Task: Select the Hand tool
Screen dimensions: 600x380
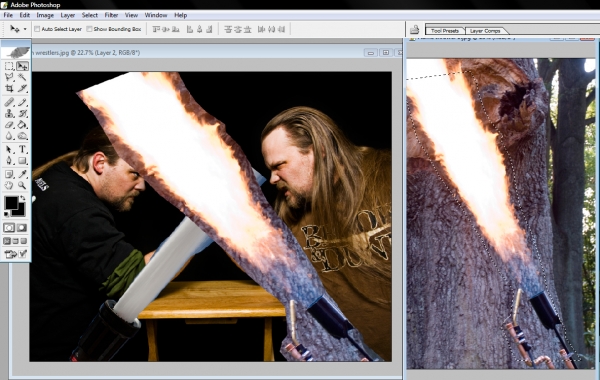Action: [x=9, y=185]
